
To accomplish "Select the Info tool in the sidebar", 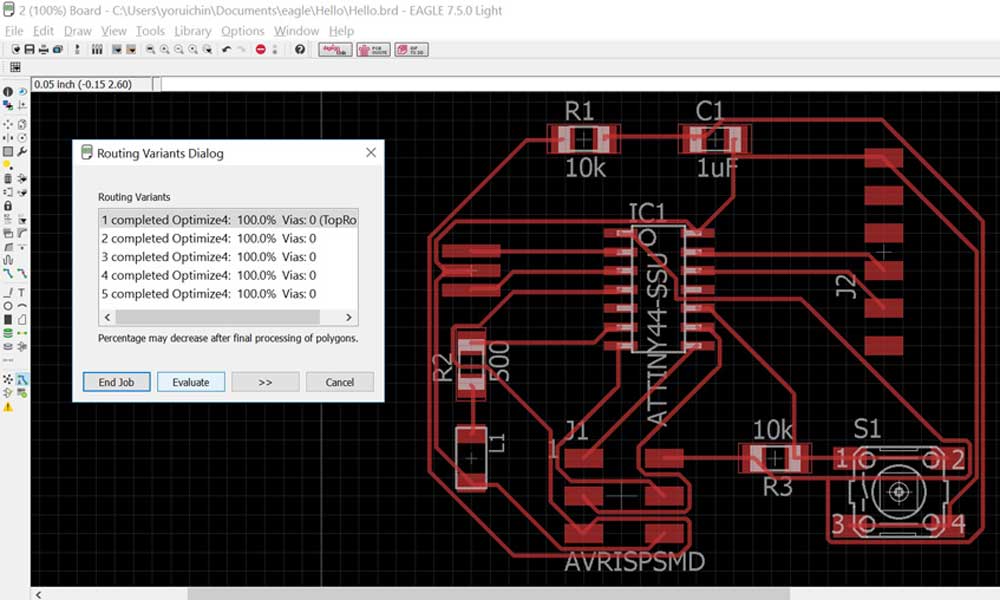I will tap(8, 91).
